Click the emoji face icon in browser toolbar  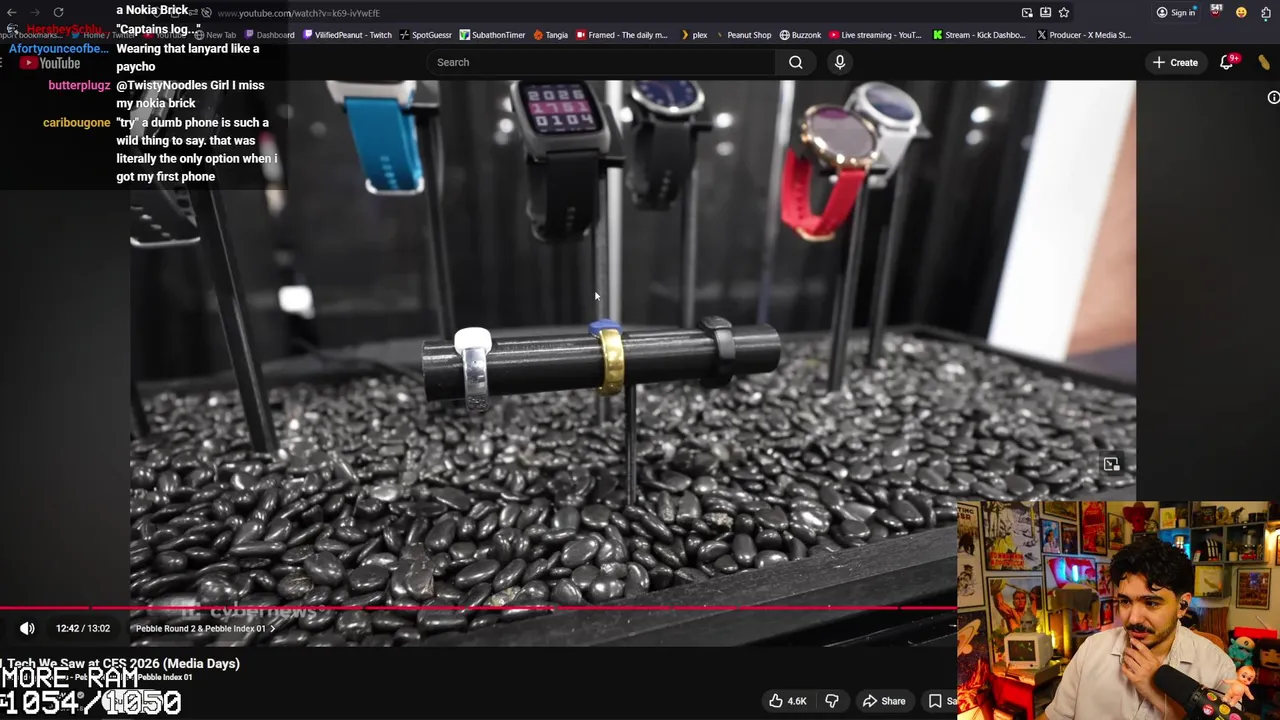coord(1241,13)
